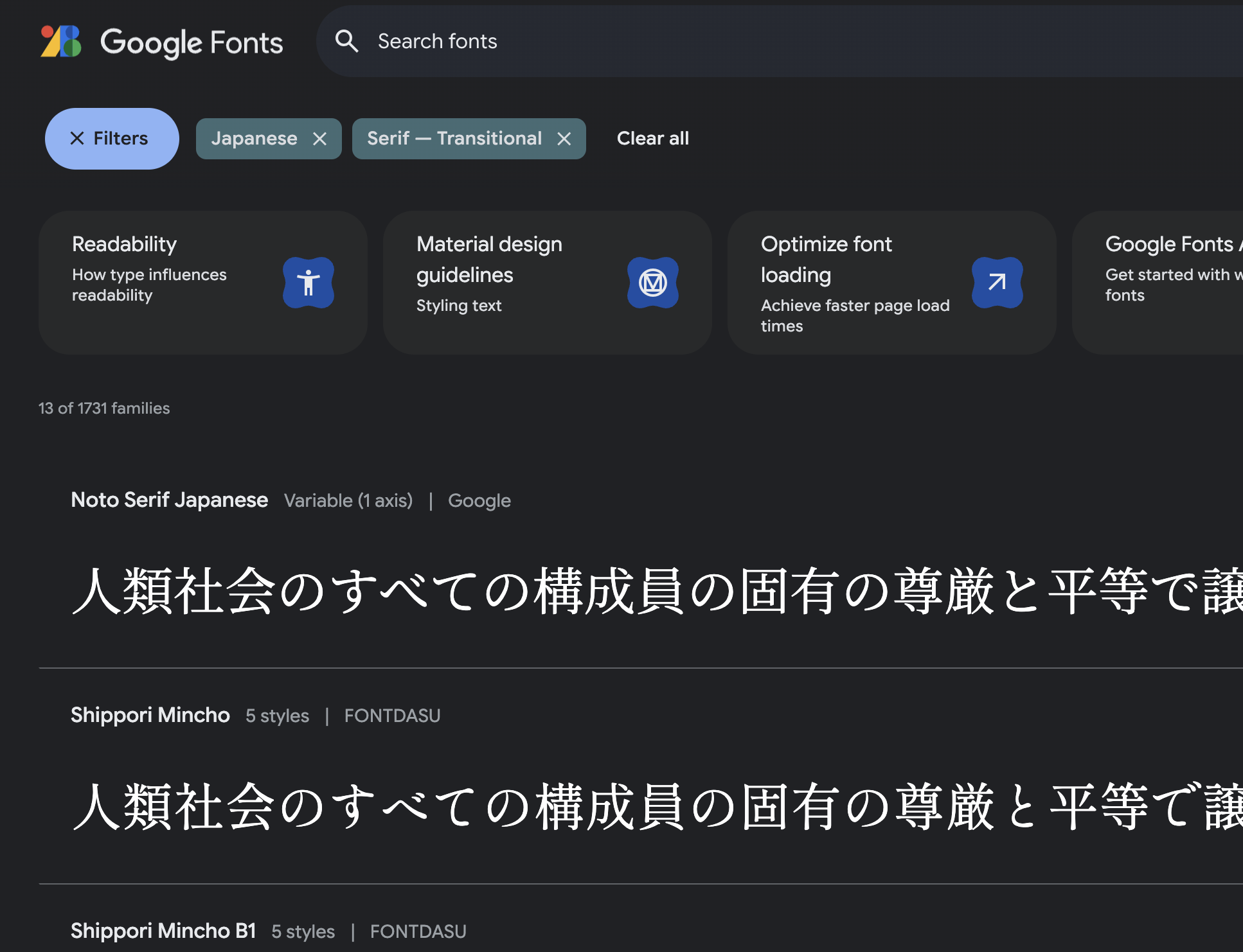
Task: Open the Shippori Mincho B1 font family
Action: [x=162, y=931]
